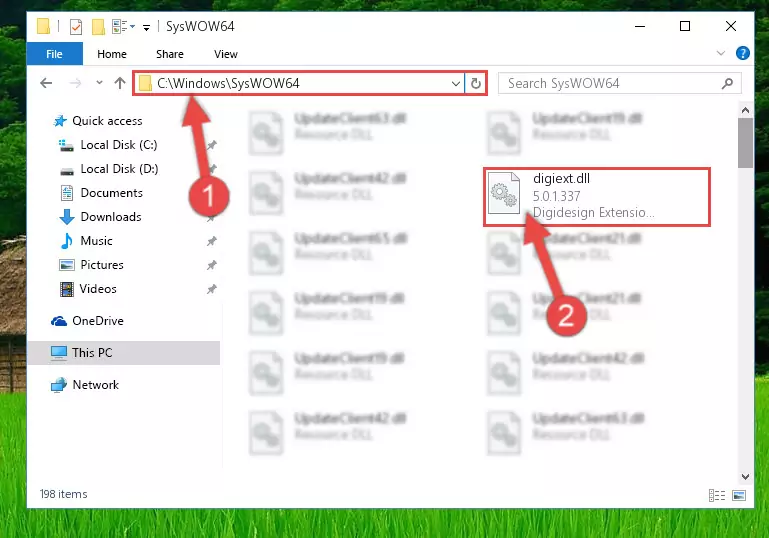Click the pin icon next to Music
The image size is (769, 538).
[x=211, y=241]
